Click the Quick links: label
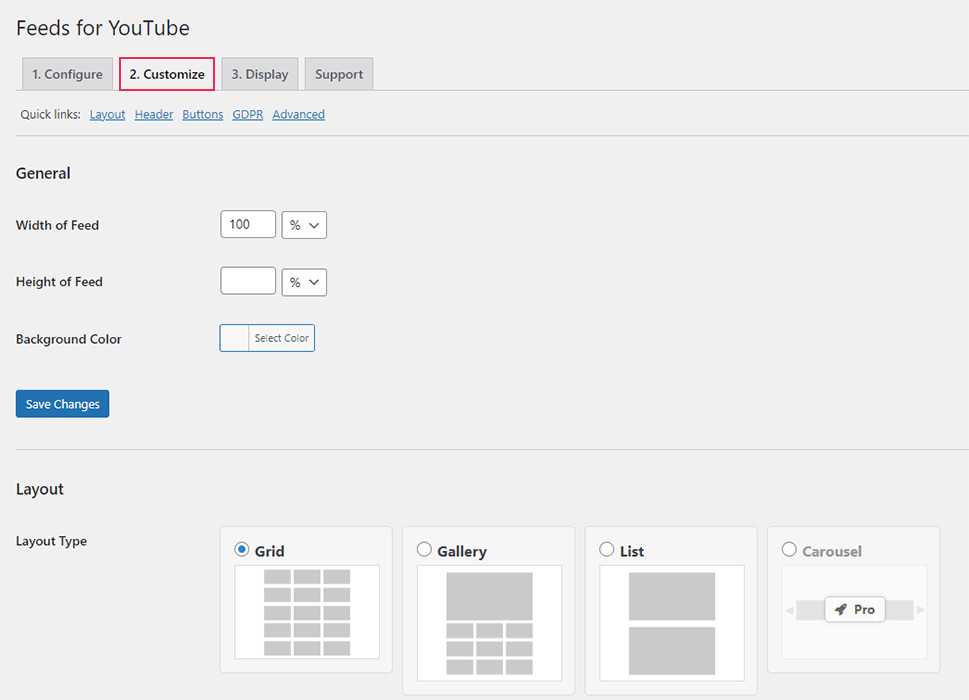Viewport: 969px width, 700px height. [51, 114]
